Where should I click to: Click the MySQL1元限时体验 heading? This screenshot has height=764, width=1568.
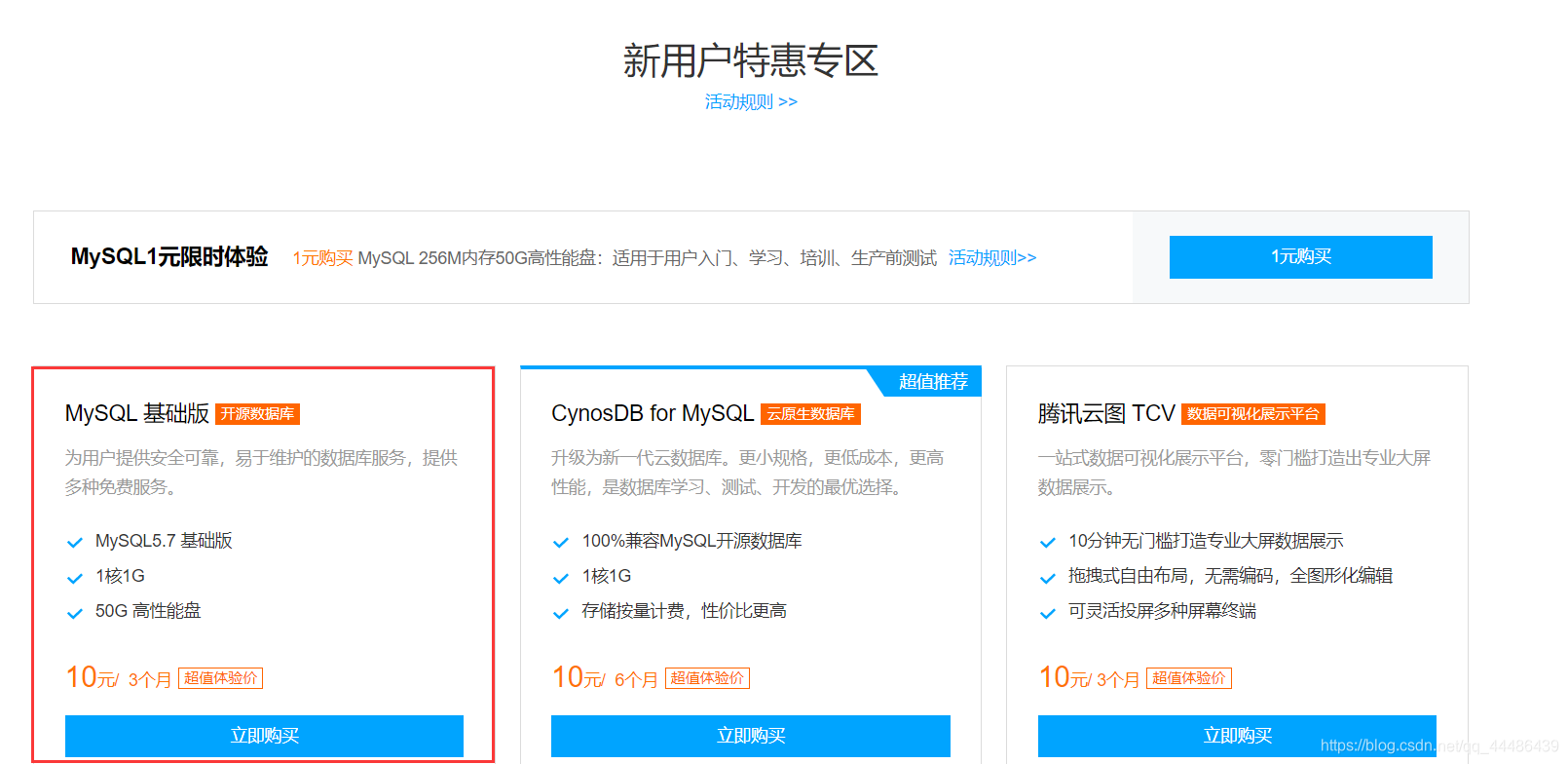click(x=169, y=256)
